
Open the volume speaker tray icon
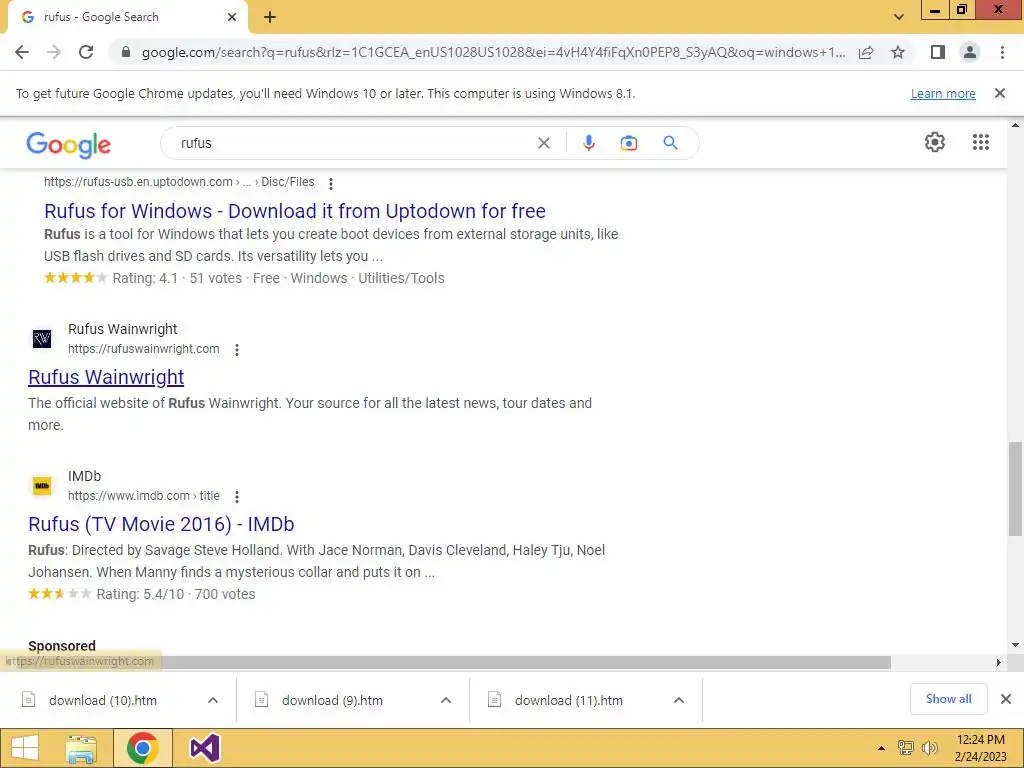[929, 748]
